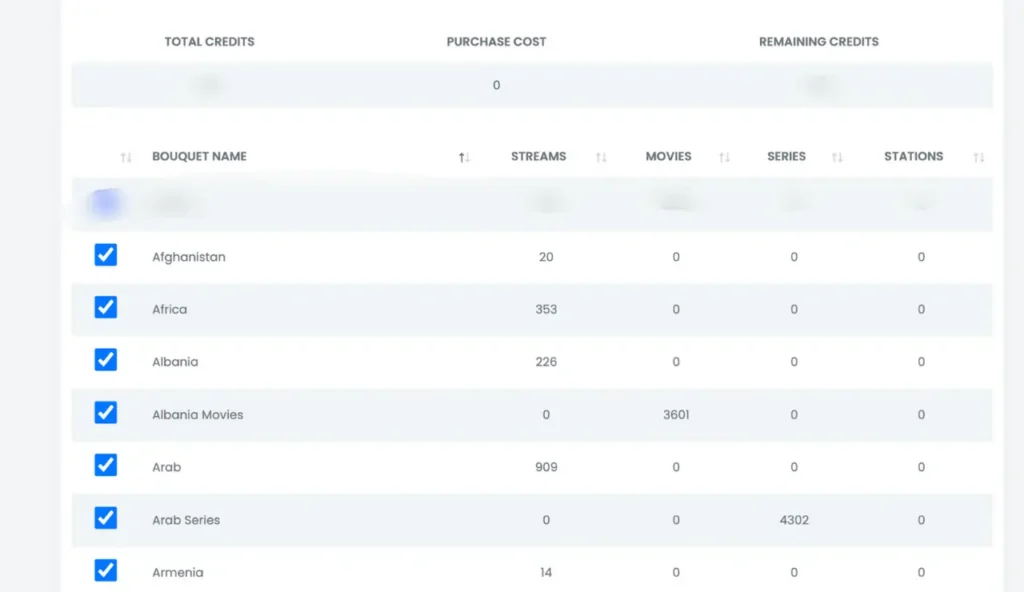The image size is (1024, 592).
Task: Click the blurred select-all checkbox row
Action: pyautogui.click(x=106, y=203)
